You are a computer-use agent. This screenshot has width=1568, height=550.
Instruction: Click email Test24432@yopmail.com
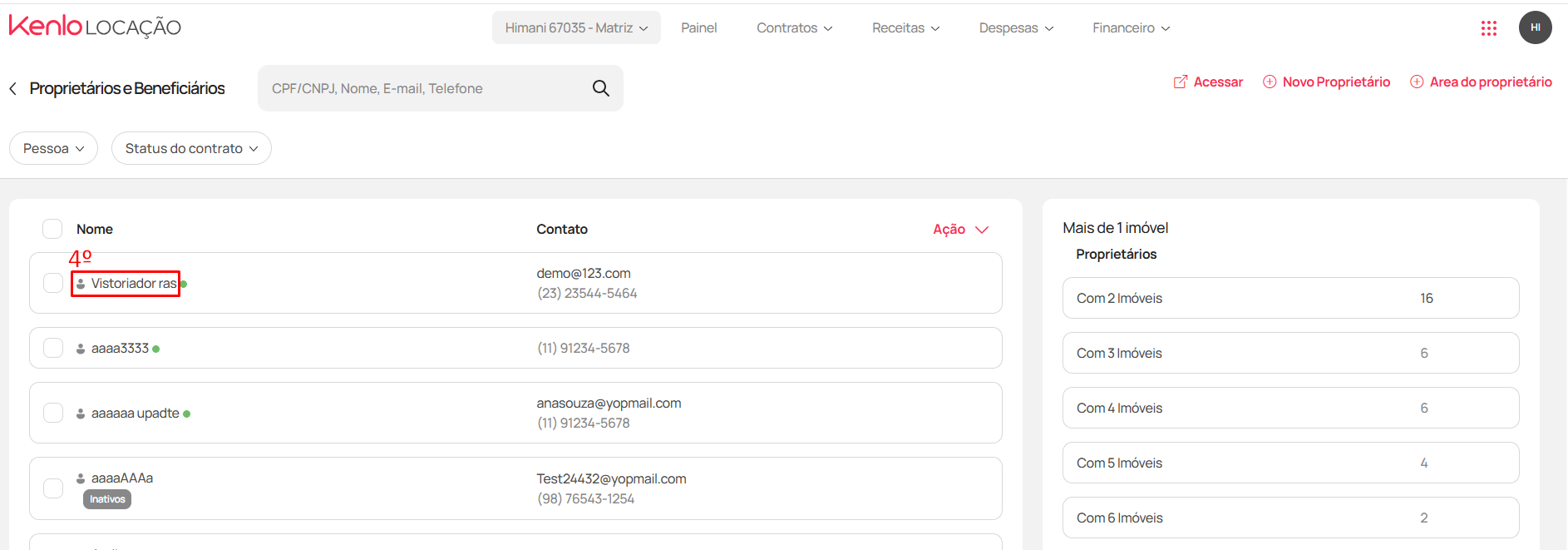coord(611,479)
